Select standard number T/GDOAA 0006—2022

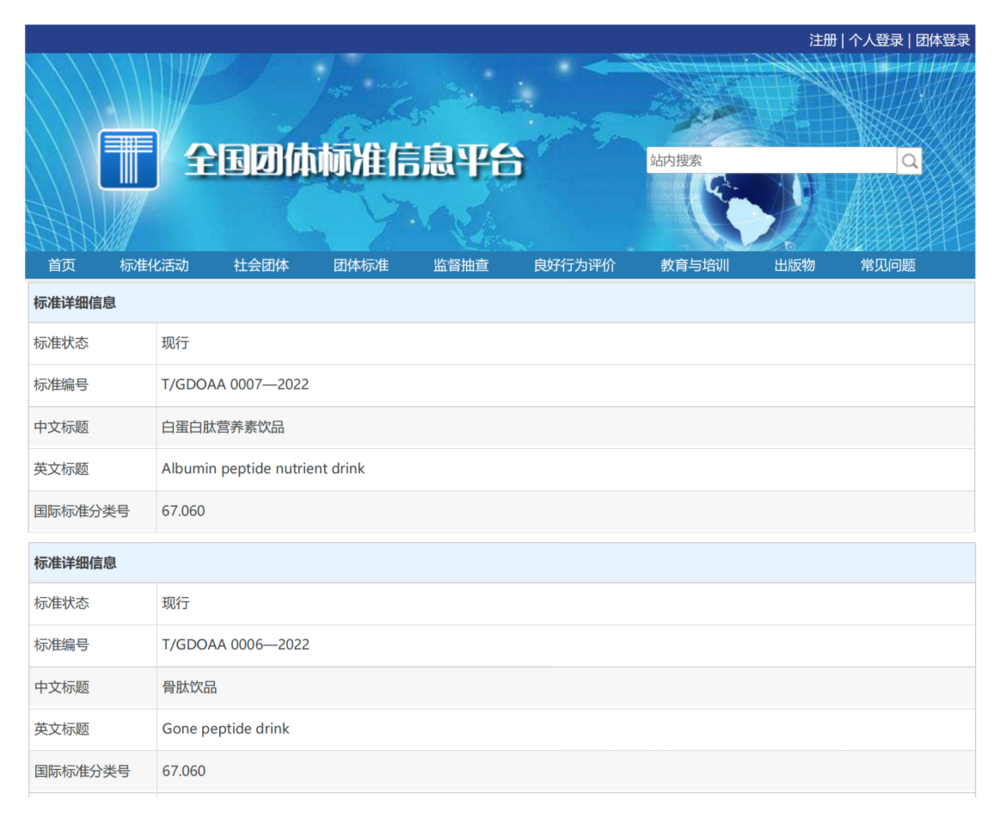[x=236, y=645]
